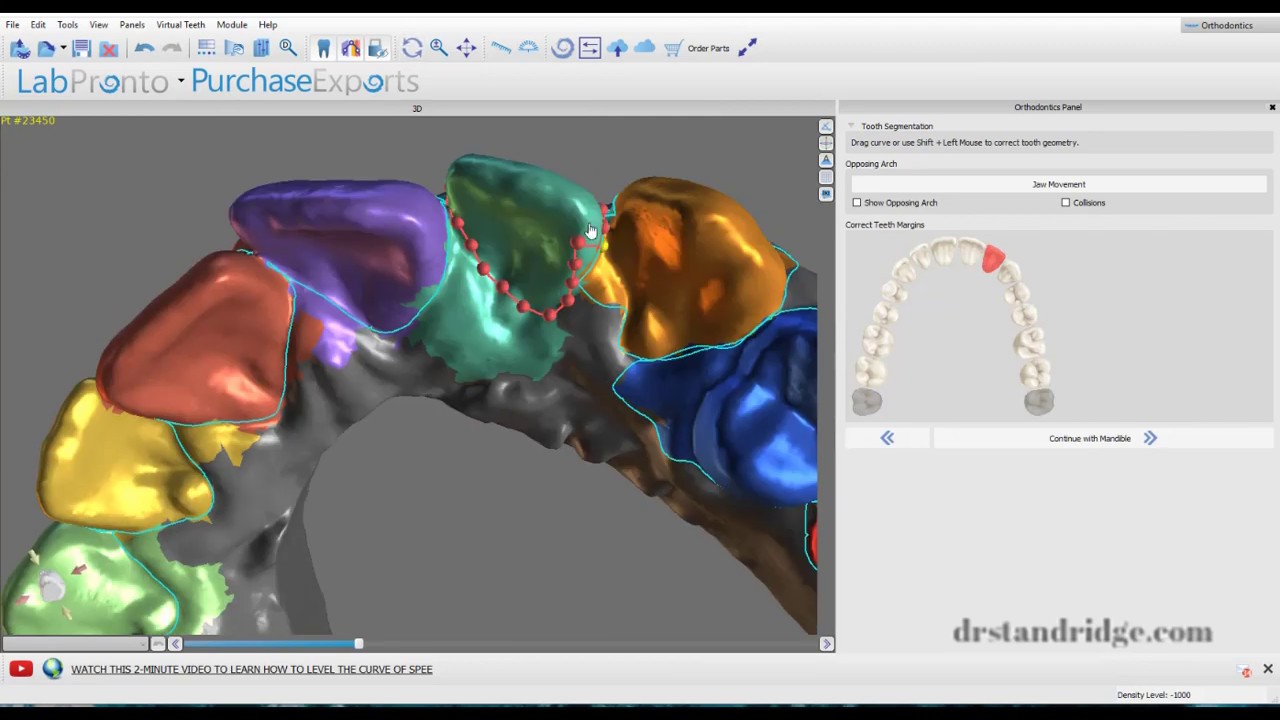Click the blue spiral icon in toolbar
Viewport: 1280px width, 720px height.
(562, 48)
